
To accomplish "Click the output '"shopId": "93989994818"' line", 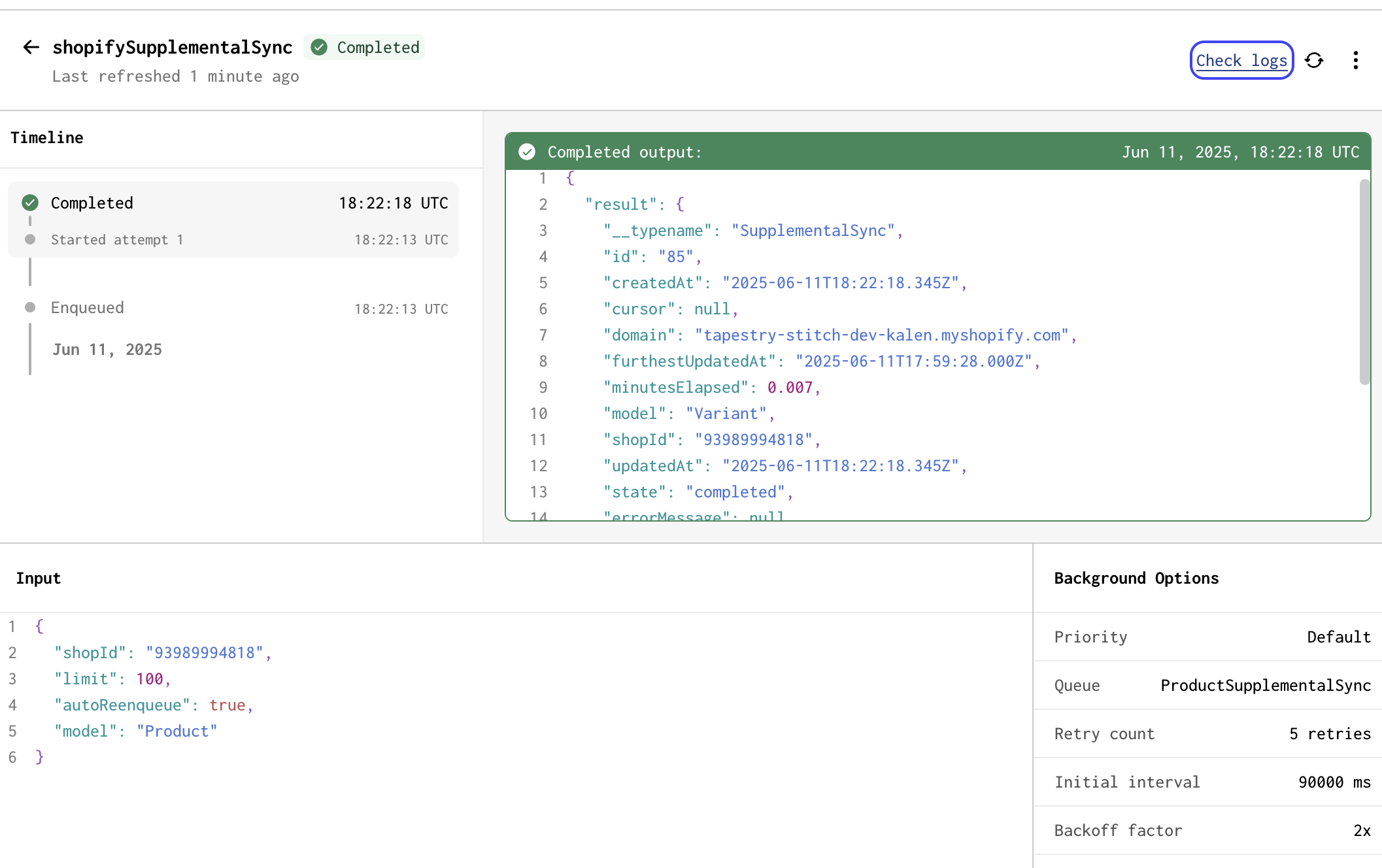I will [x=712, y=440].
